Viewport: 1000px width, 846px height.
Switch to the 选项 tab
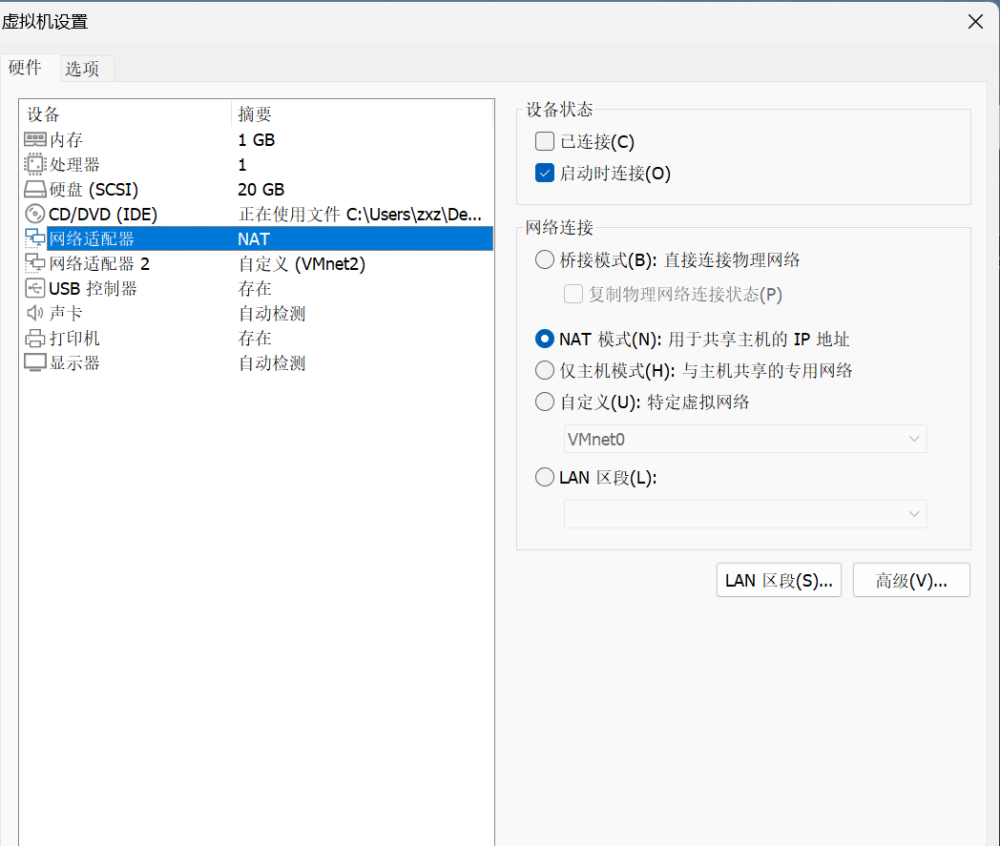(x=83, y=69)
